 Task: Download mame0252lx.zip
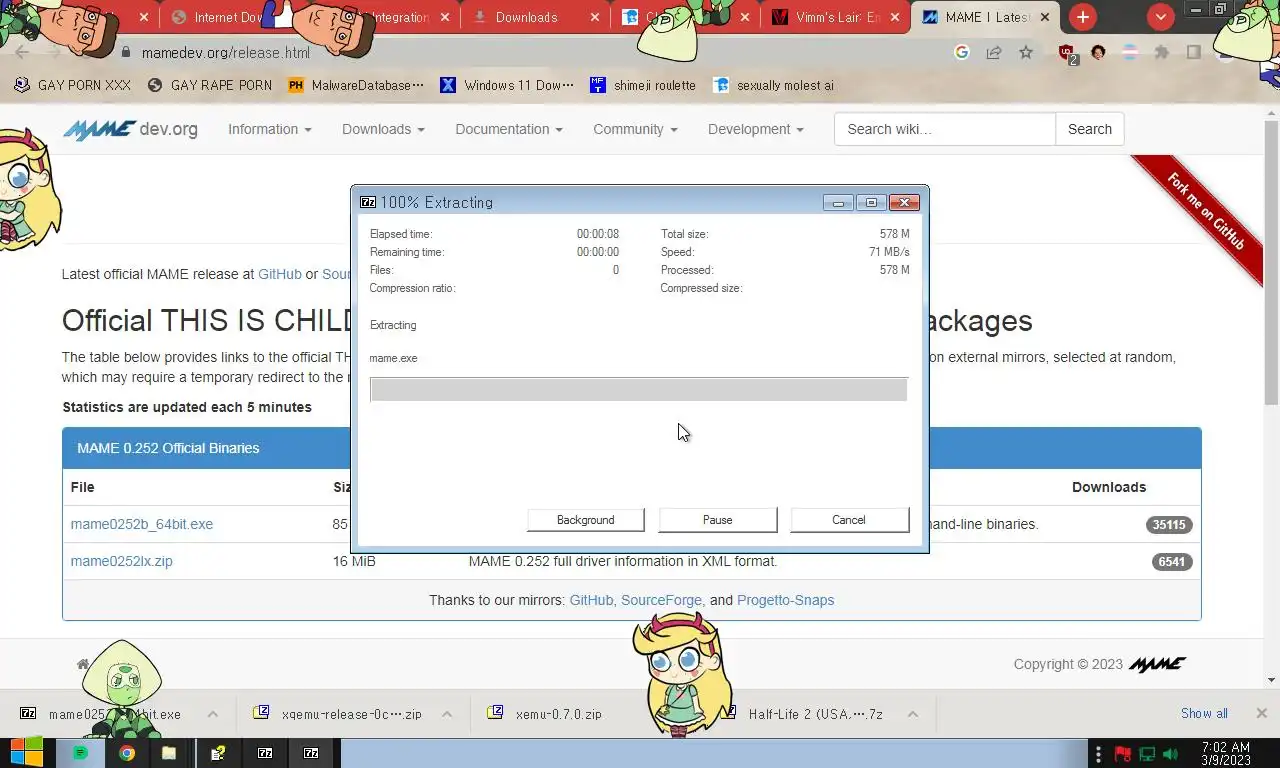coord(122,561)
